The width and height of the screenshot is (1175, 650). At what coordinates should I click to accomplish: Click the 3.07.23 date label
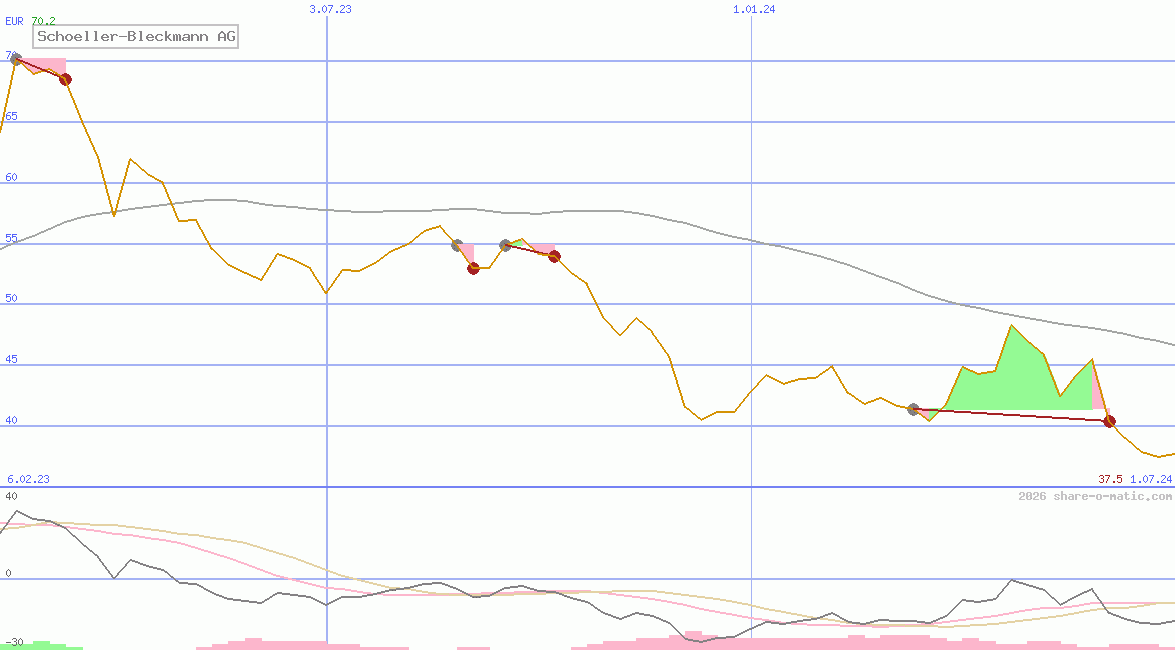coord(330,9)
